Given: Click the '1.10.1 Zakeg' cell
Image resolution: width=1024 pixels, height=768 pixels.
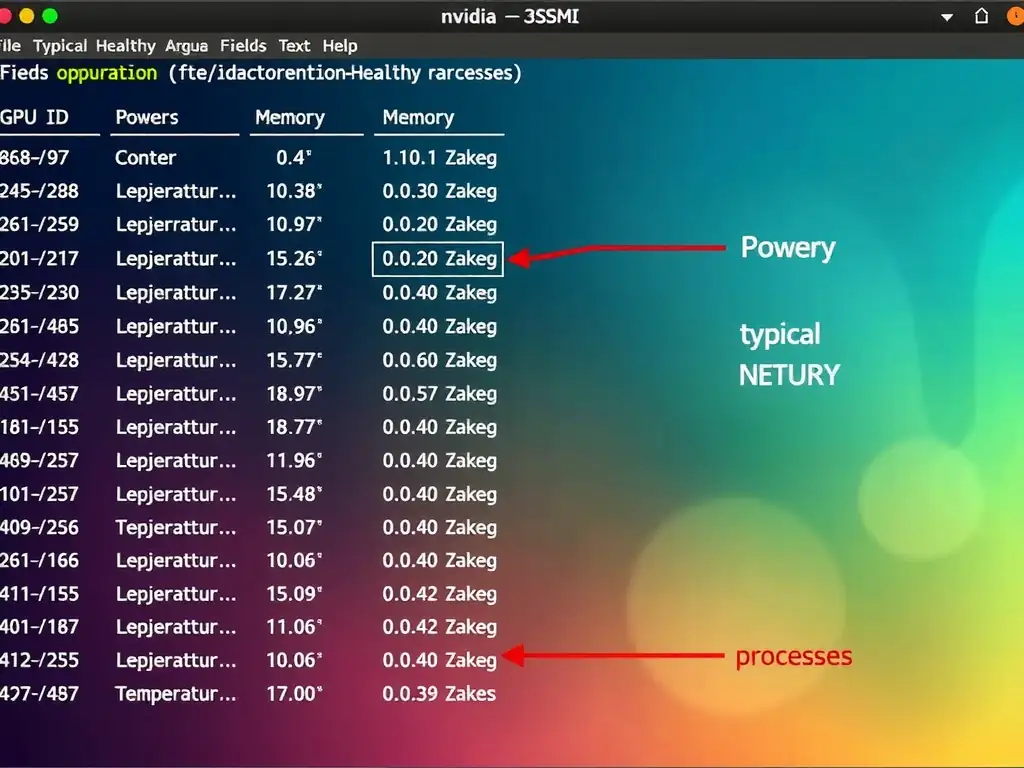Looking at the screenshot, I should 440,158.
